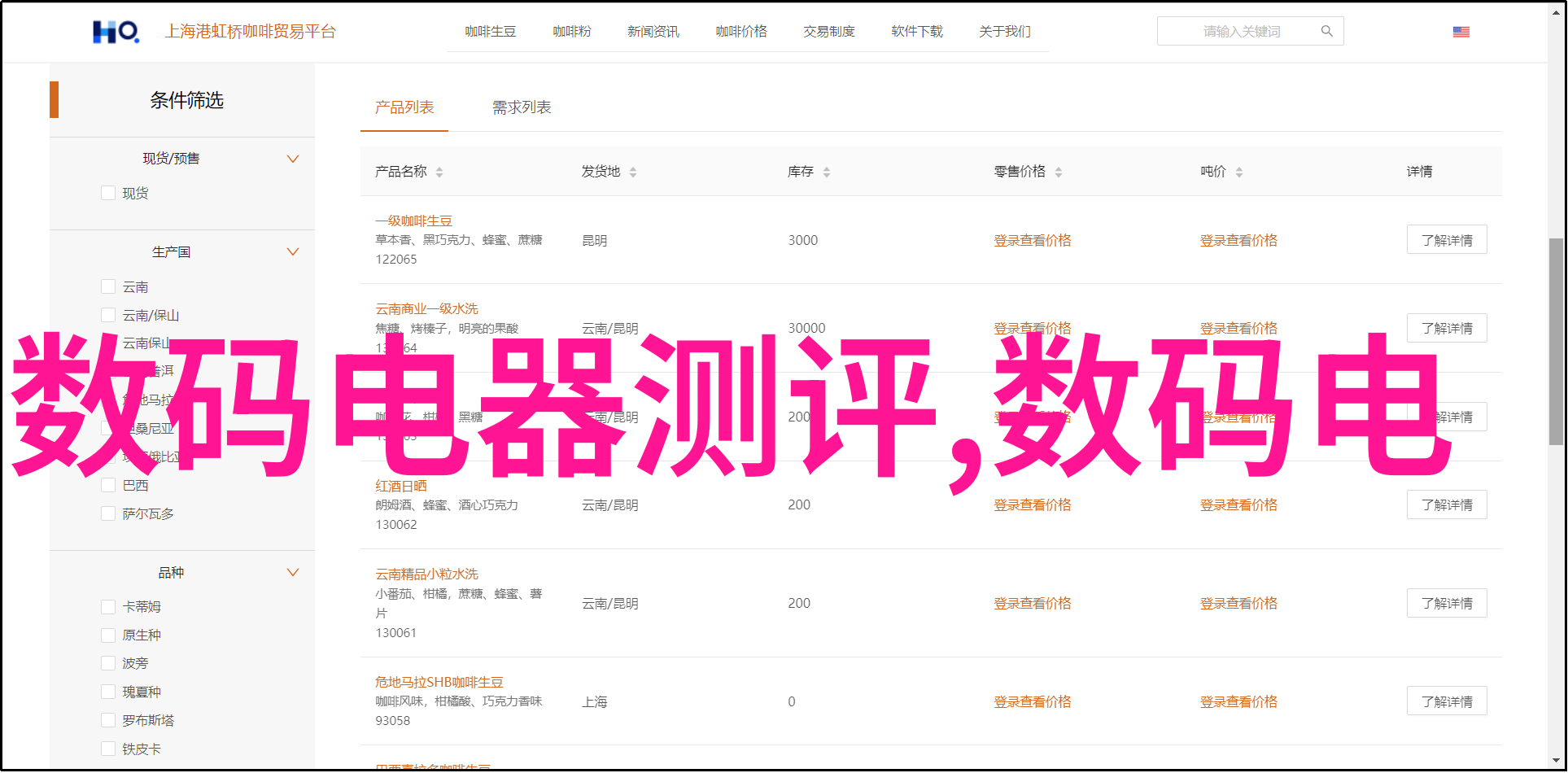Screen dimensions: 1568x773
Task: Click the 上海港虹桥咖啡贸易平台 site title
Action: click(251, 31)
